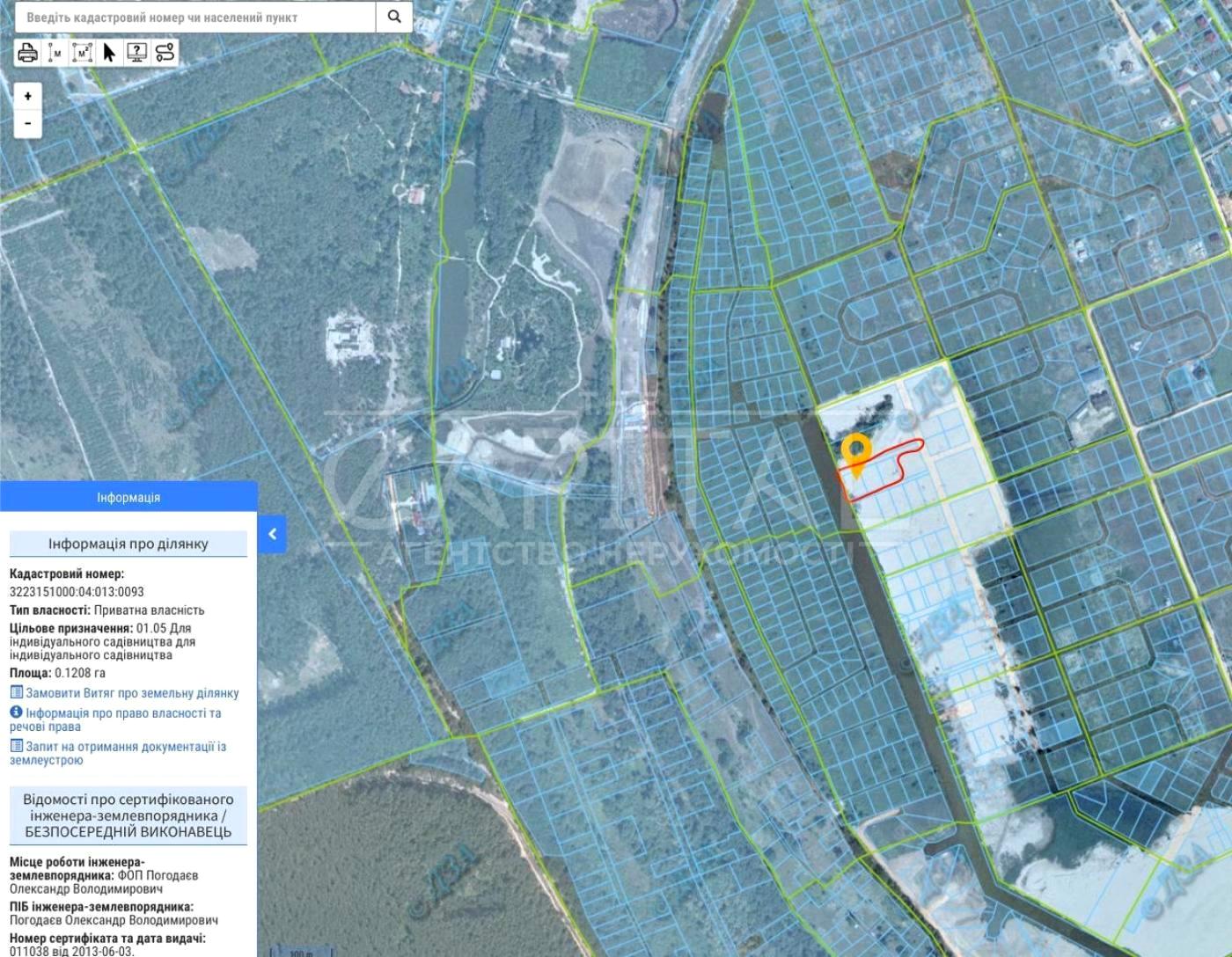The image size is (1232, 957).
Task: Open the 'Інформація' panel tab
Action: click(x=128, y=497)
